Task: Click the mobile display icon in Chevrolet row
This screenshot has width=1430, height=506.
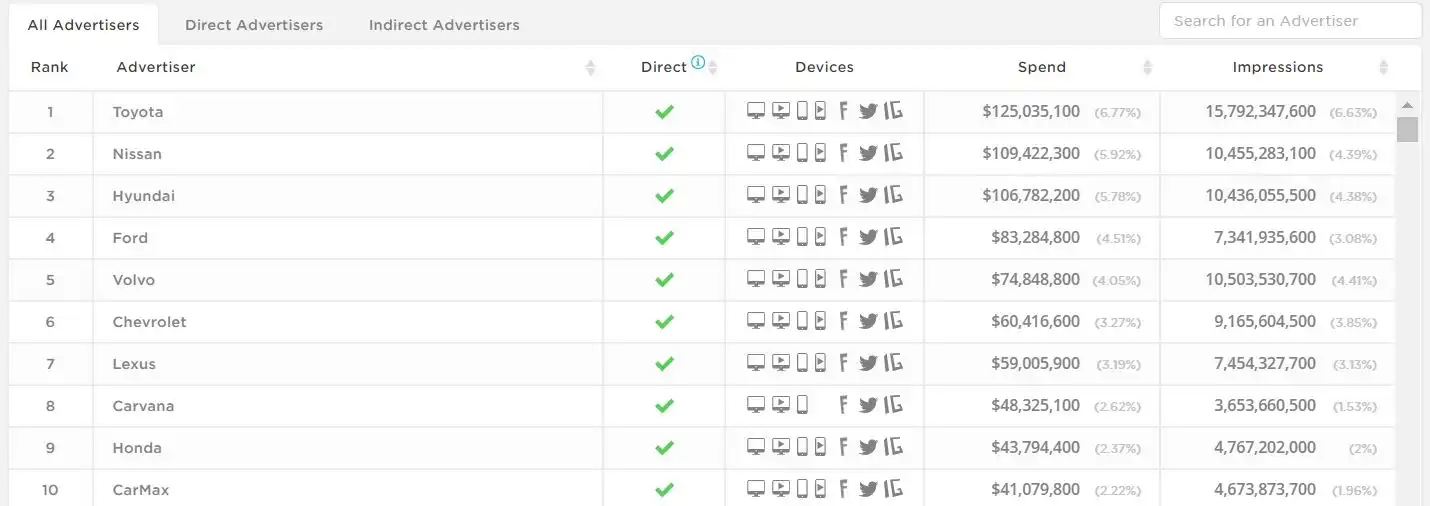Action: click(x=802, y=321)
